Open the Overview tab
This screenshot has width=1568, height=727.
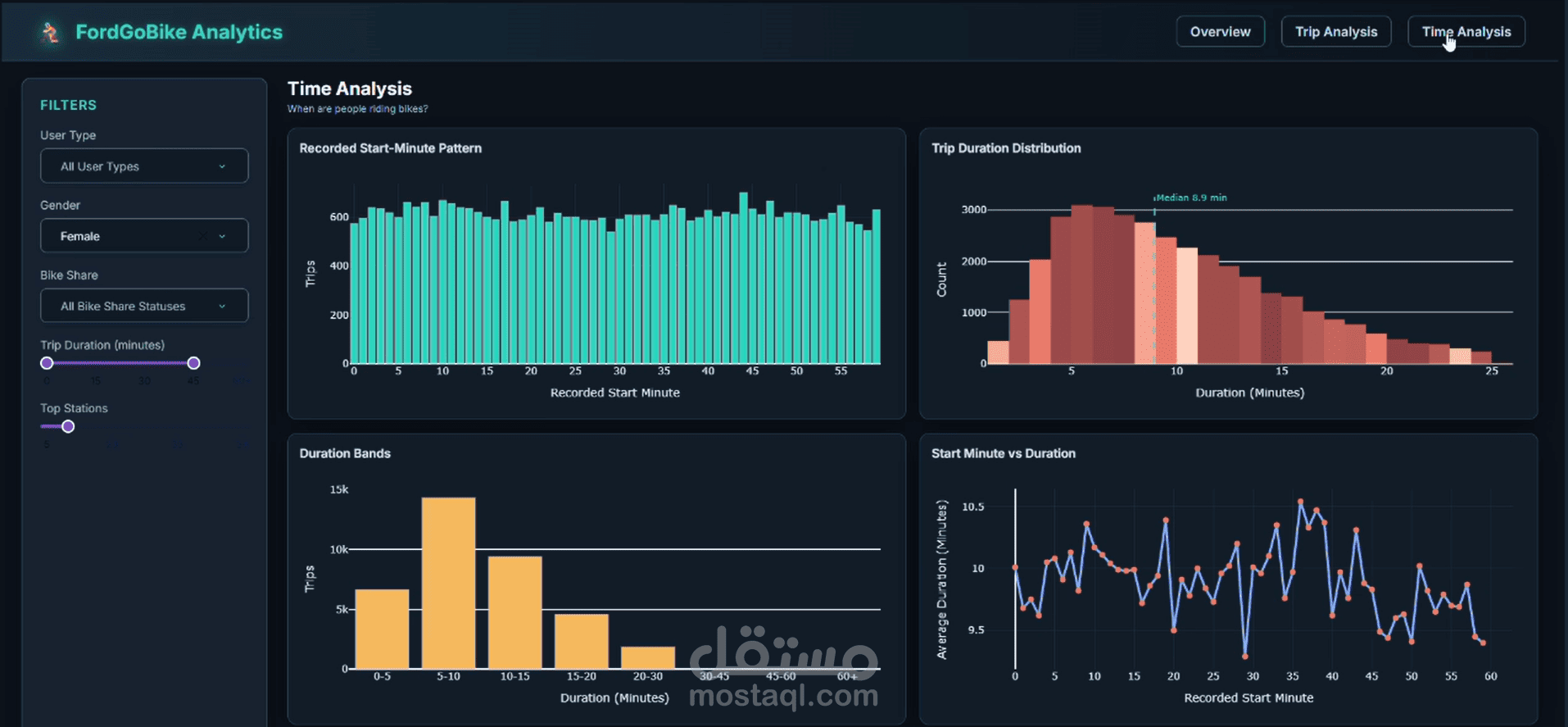pyautogui.click(x=1220, y=32)
